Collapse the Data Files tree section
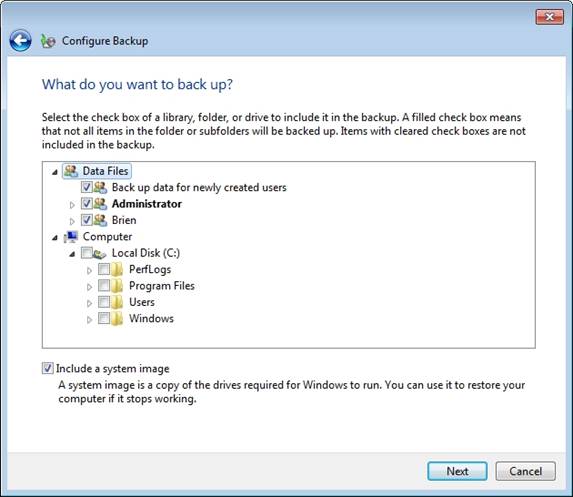The width and height of the screenshot is (573, 497). [55, 172]
